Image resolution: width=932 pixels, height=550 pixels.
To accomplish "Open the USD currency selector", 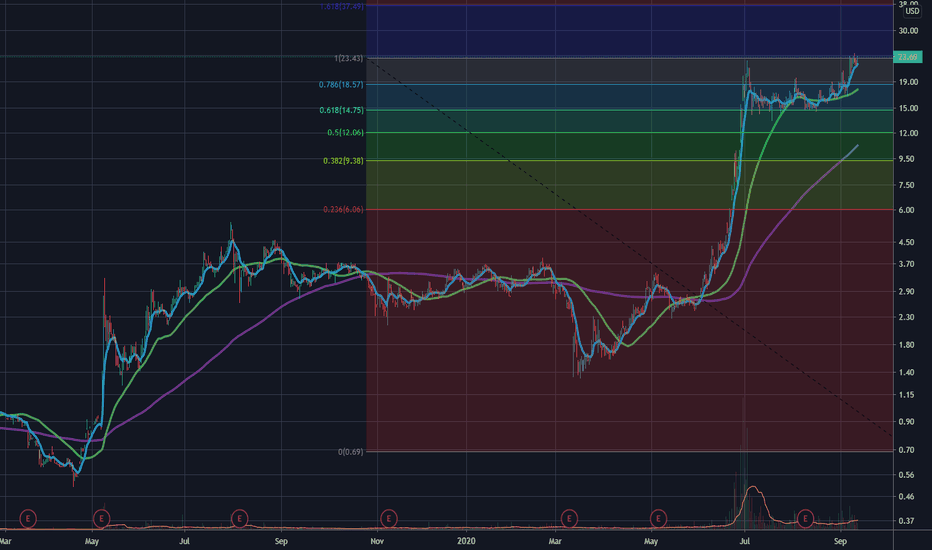I will point(912,11).
